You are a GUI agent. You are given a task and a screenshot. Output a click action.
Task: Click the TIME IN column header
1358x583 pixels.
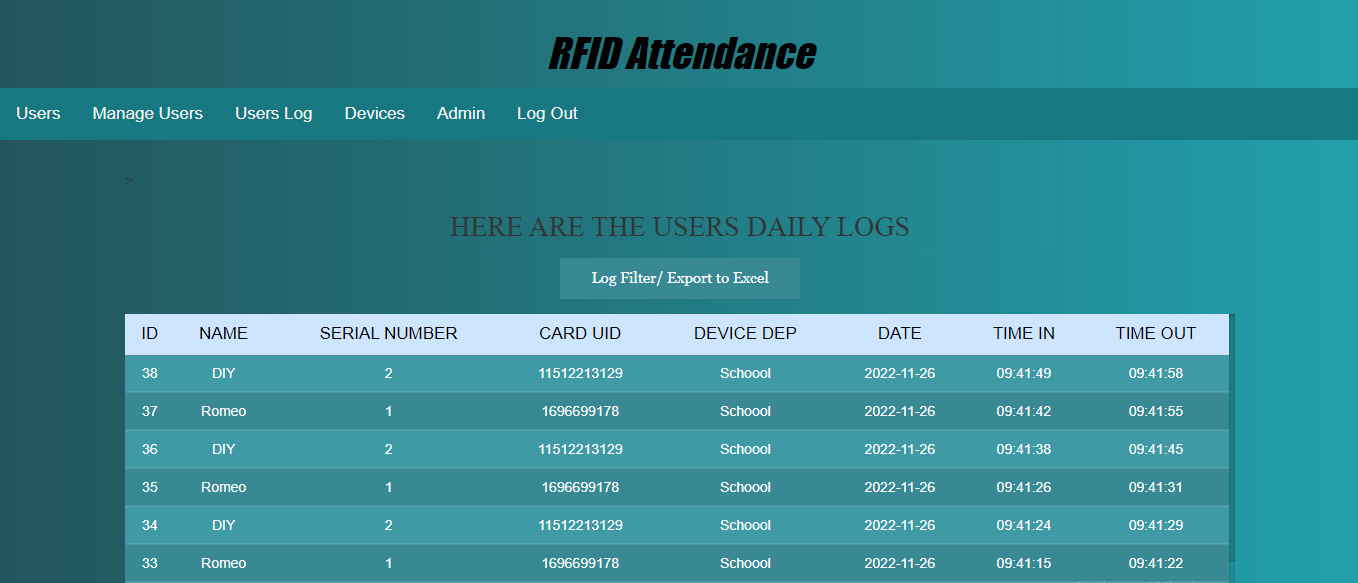click(1023, 334)
